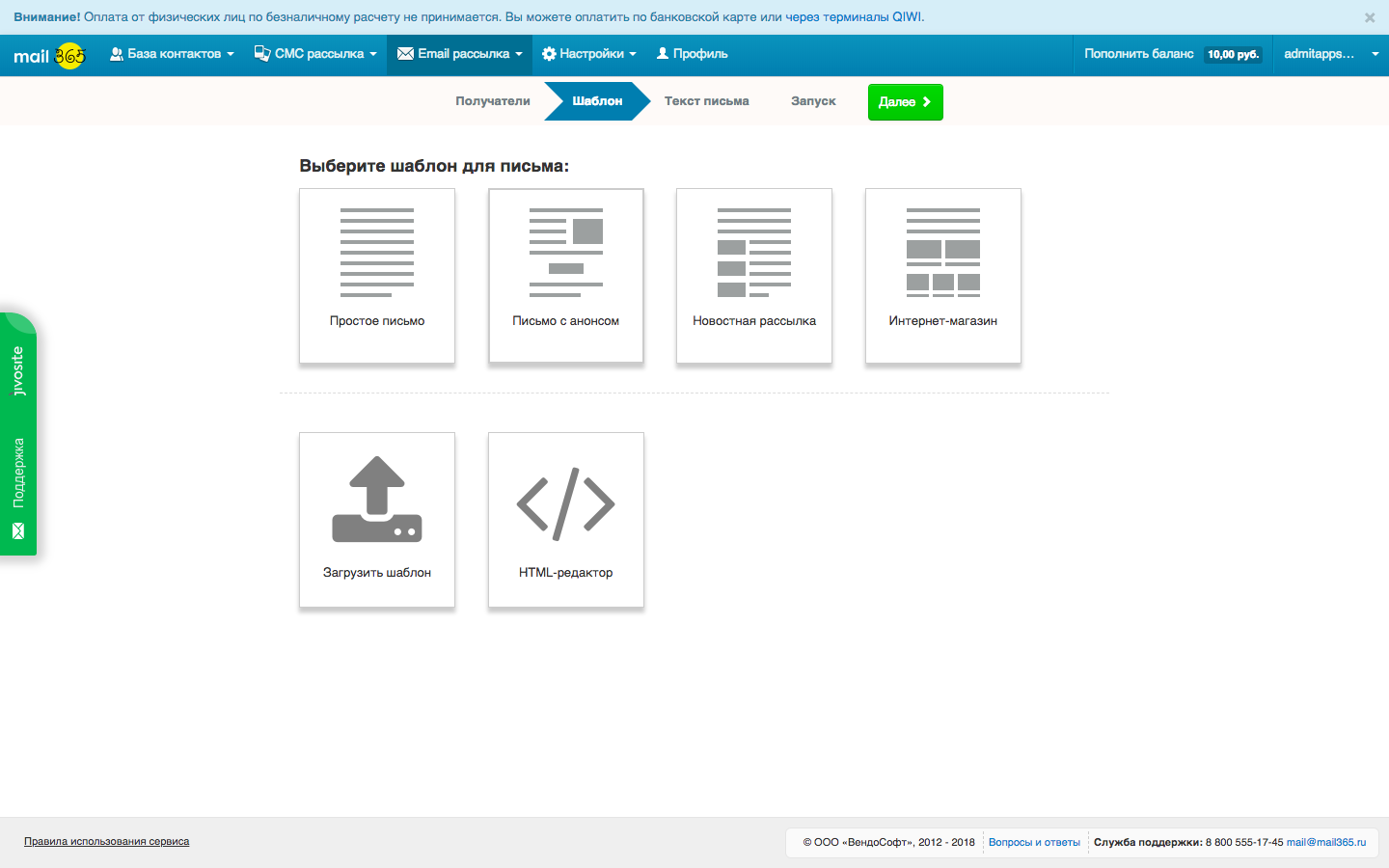This screenshot has height=868, width=1389.
Task: Expand the База контактов dropdown arrow
Action: pyautogui.click(x=231, y=55)
